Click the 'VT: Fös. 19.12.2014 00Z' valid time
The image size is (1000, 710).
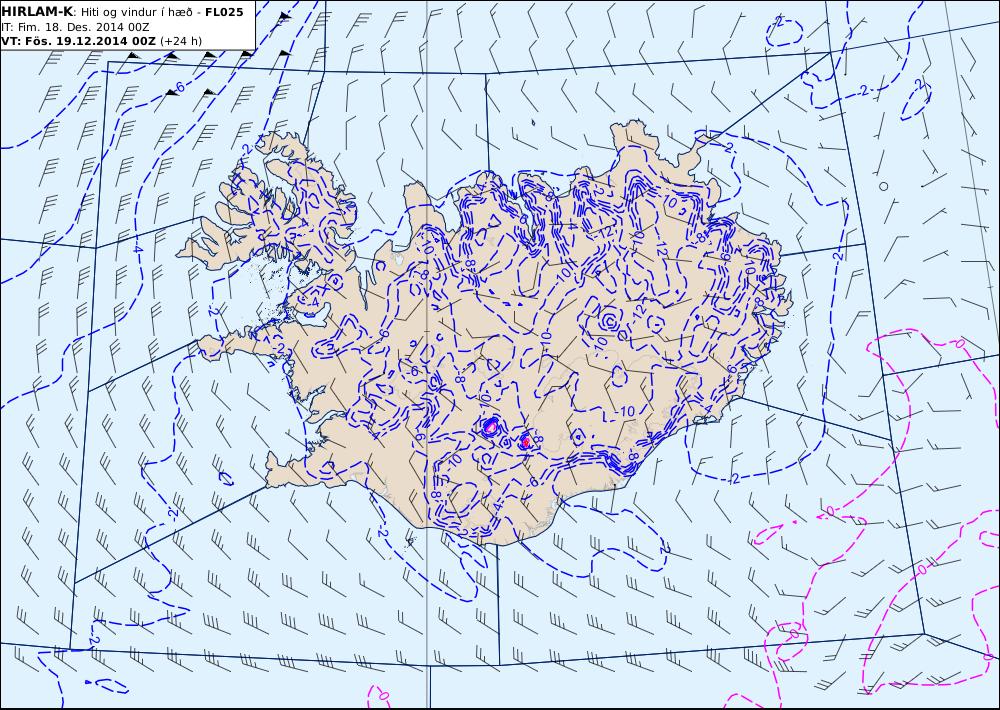[x=78, y=41]
